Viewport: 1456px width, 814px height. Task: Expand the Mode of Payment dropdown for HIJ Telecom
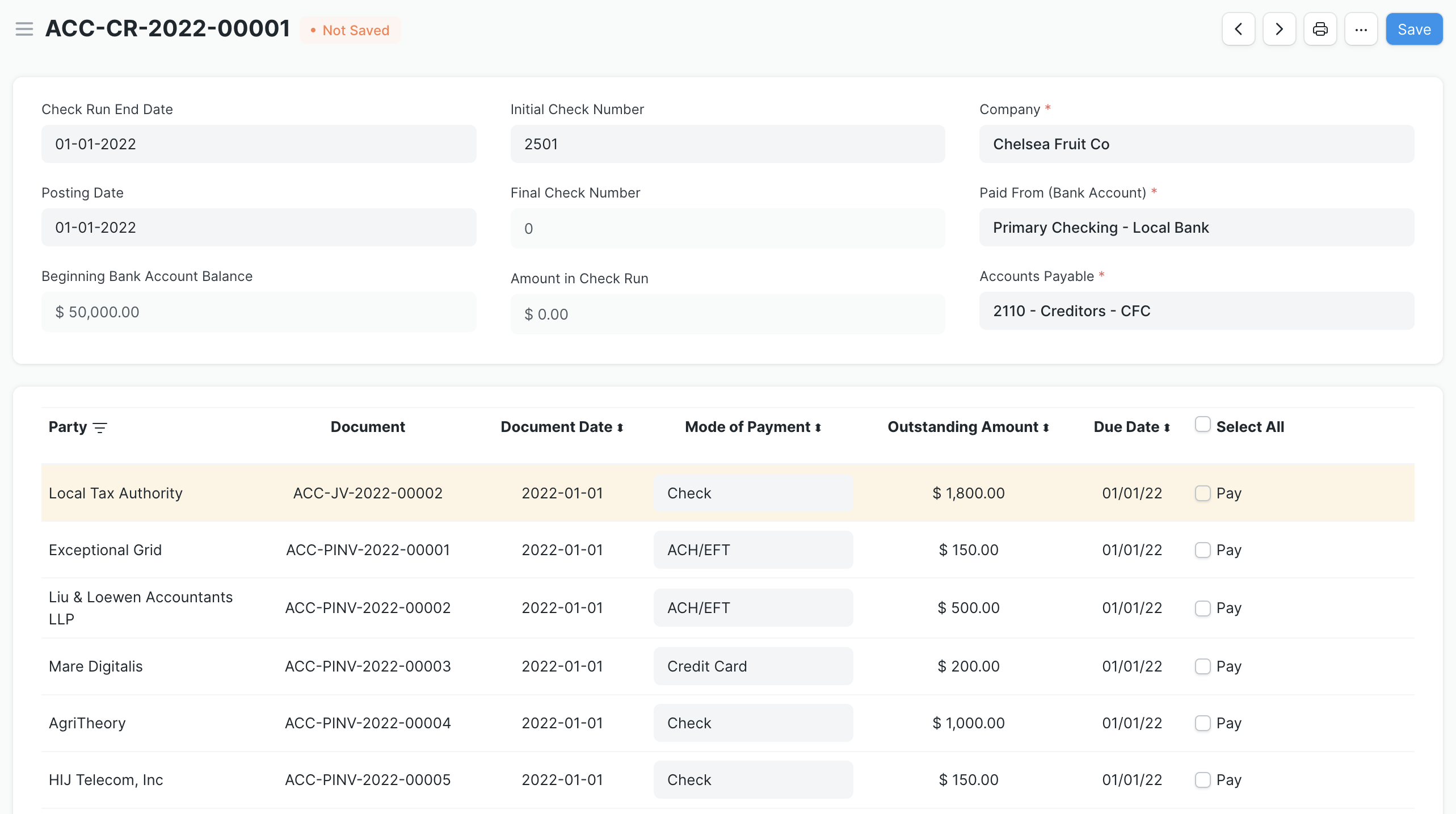click(753, 780)
